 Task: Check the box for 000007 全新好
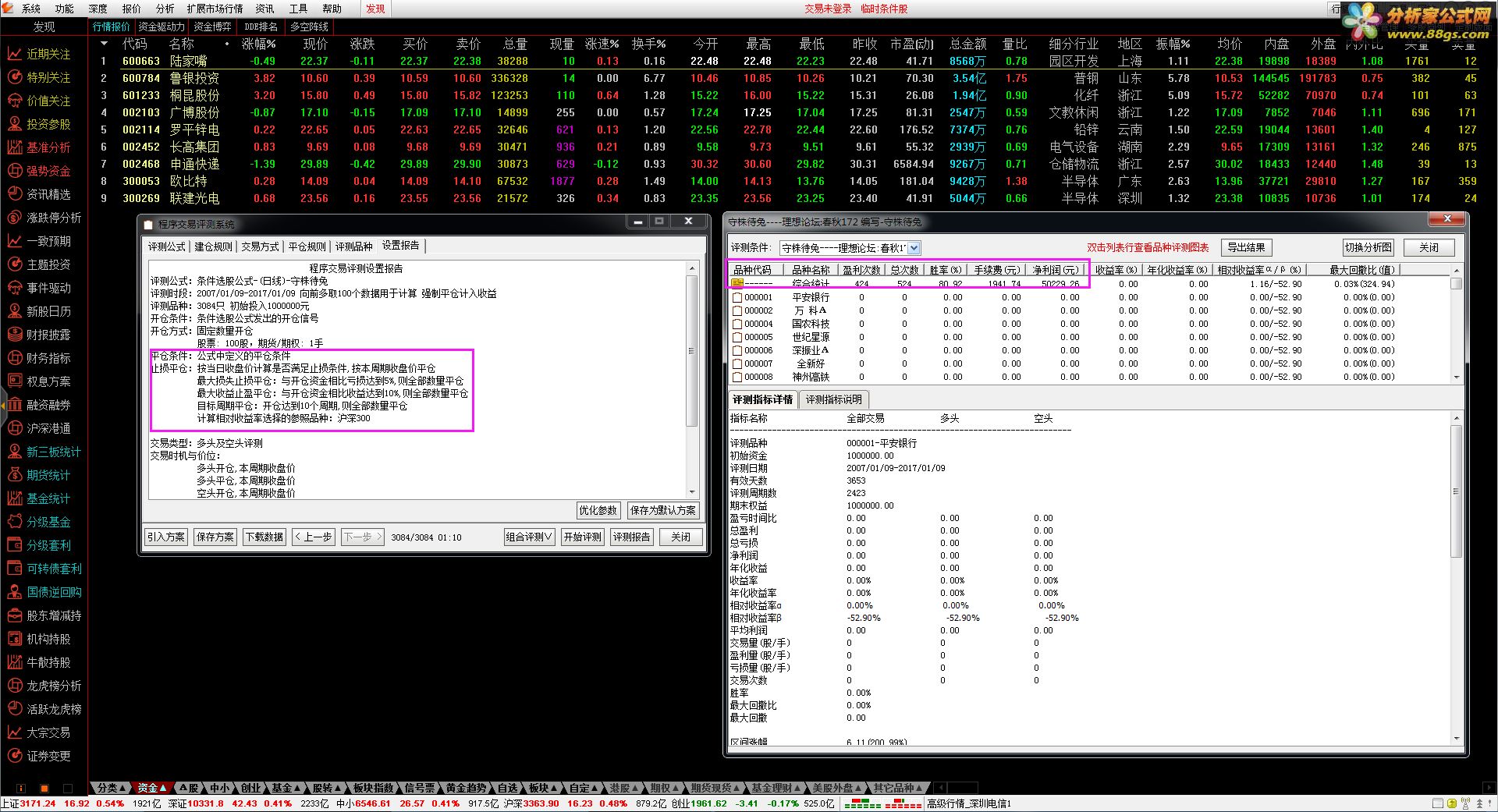point(737,363)
